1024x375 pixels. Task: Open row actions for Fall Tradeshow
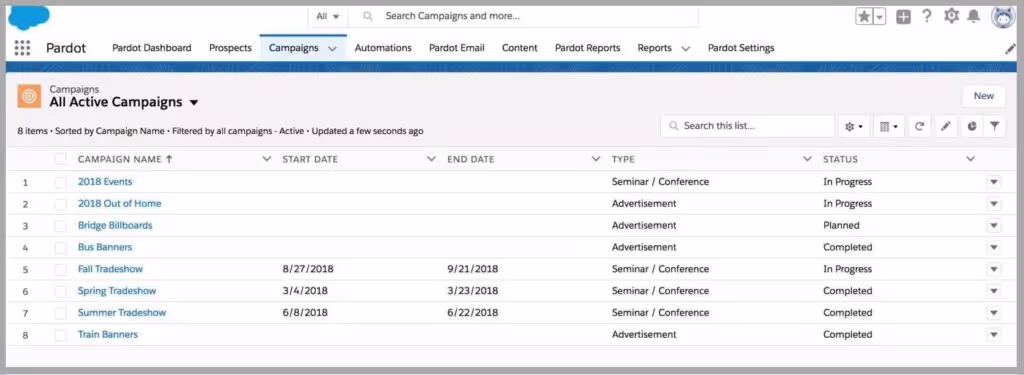click(x=993, y=269)
